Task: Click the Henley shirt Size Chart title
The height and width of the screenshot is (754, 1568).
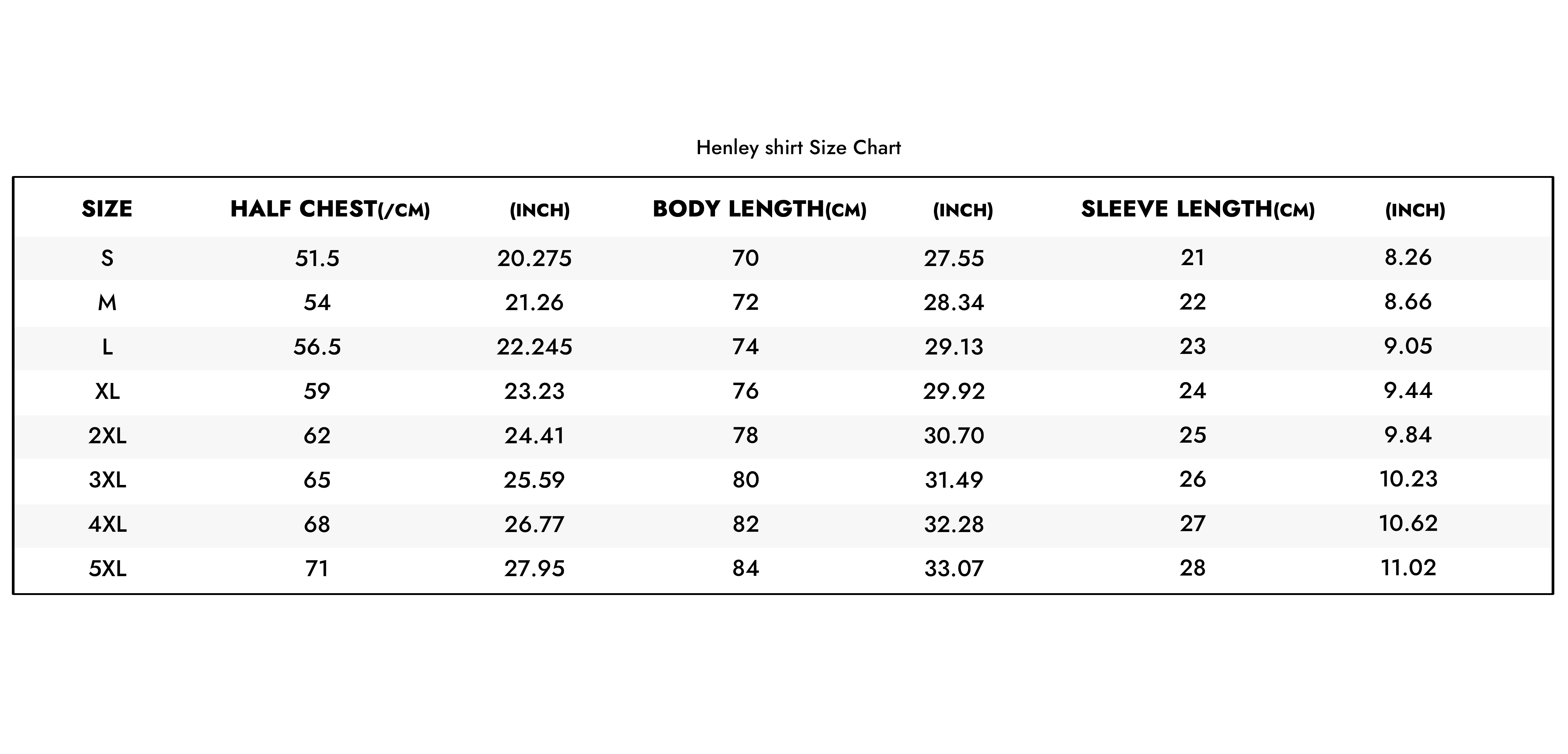Action: coord(798,148)
